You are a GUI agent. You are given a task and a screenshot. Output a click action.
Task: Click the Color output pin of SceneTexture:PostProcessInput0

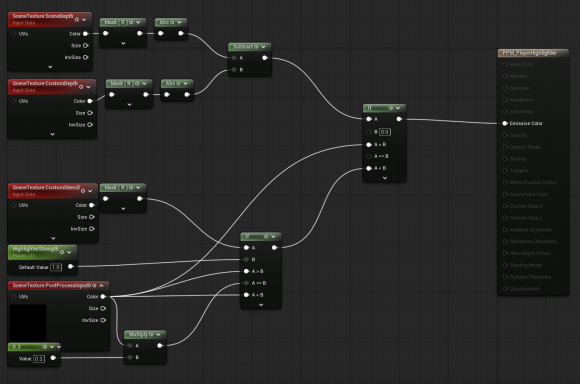(x=103, y=296)
